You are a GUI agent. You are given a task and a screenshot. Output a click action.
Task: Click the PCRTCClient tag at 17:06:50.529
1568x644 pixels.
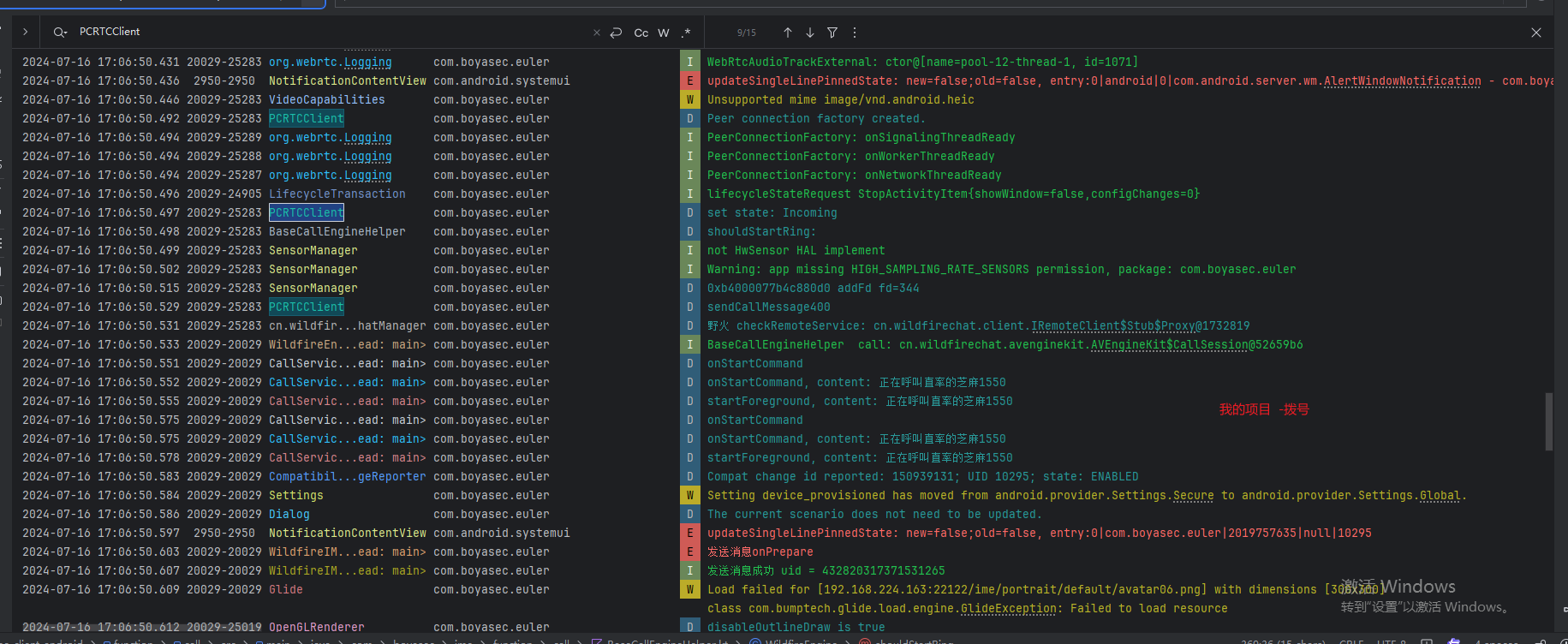(x=307, y=307)
